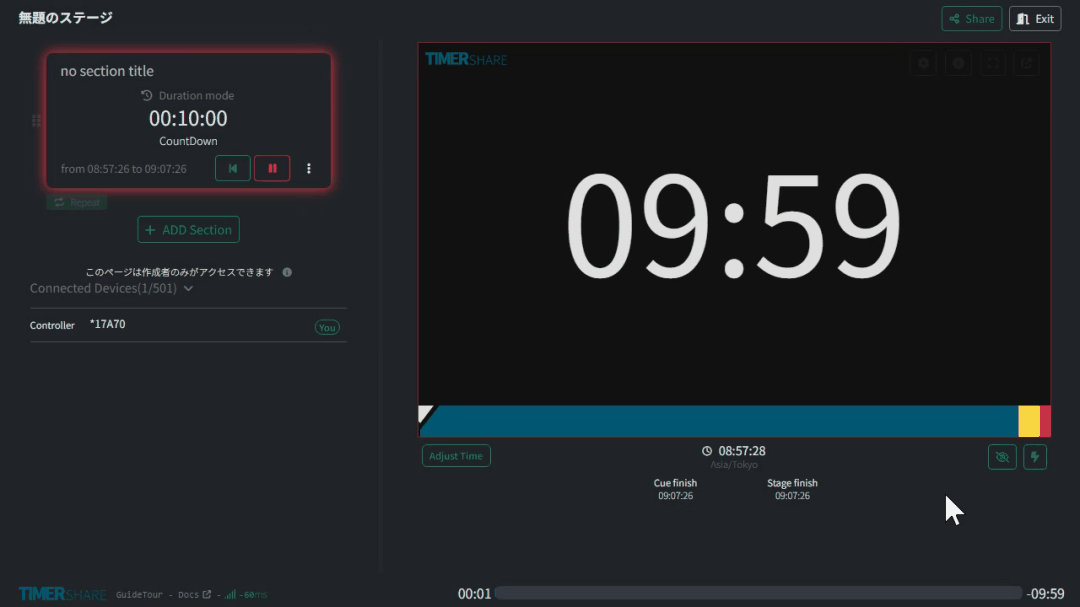Toggle the Repeat option
The image size is (1080, 607).
point(76,202)
